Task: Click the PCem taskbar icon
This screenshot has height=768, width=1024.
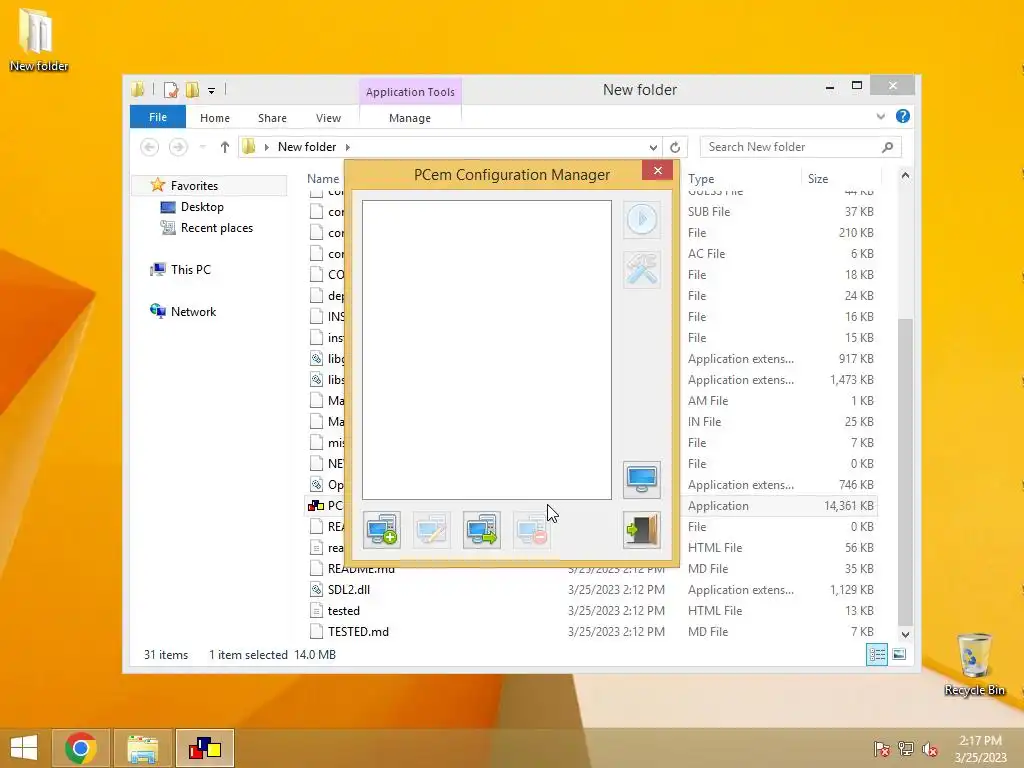Action: (205, 748)
